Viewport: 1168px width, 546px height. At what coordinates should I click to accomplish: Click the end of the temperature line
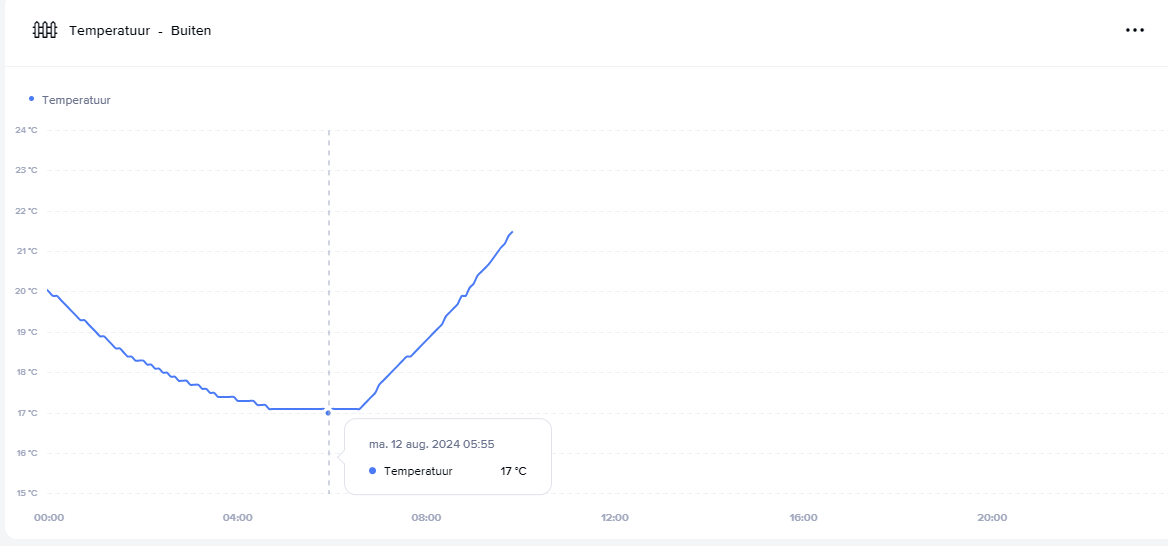tap(512, 232)
